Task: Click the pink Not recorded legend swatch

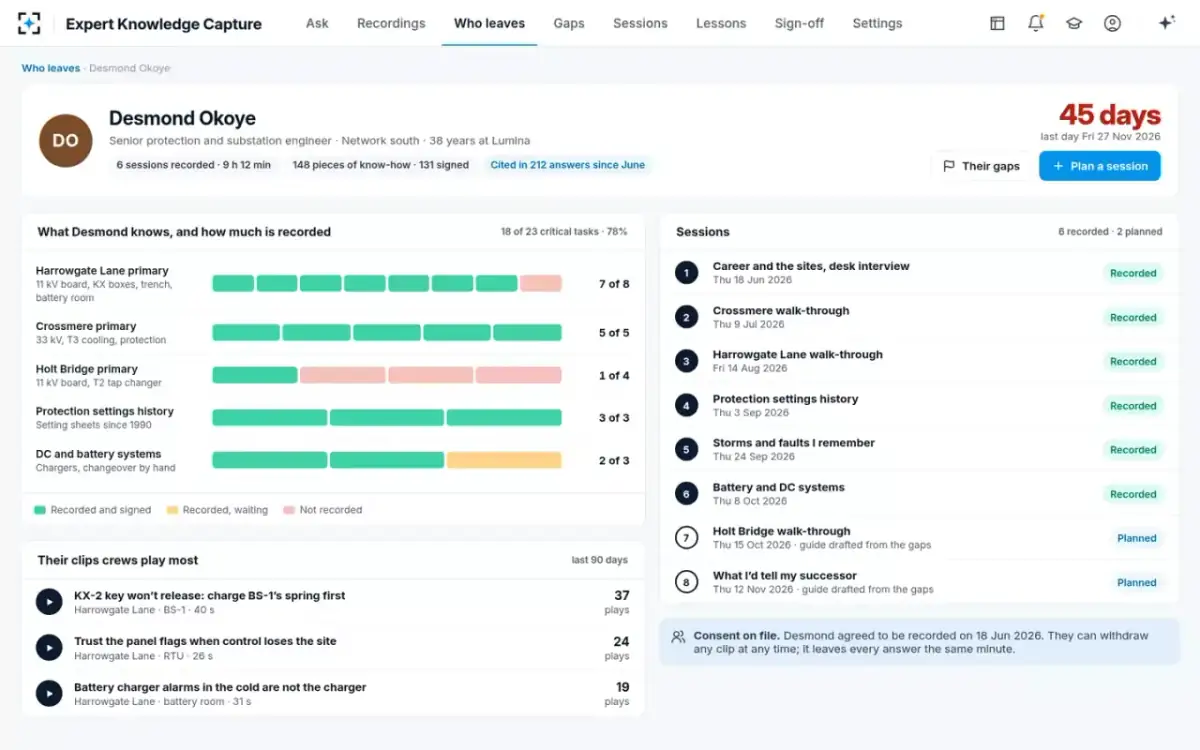Action: coord(289,510)
